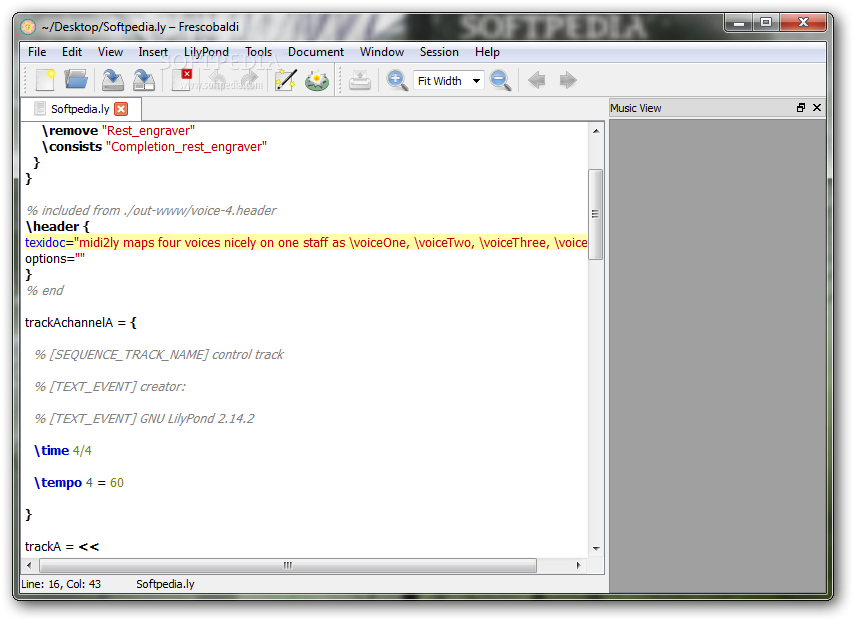
Task: Undock the Music View panel
Action: click(801, 108)
